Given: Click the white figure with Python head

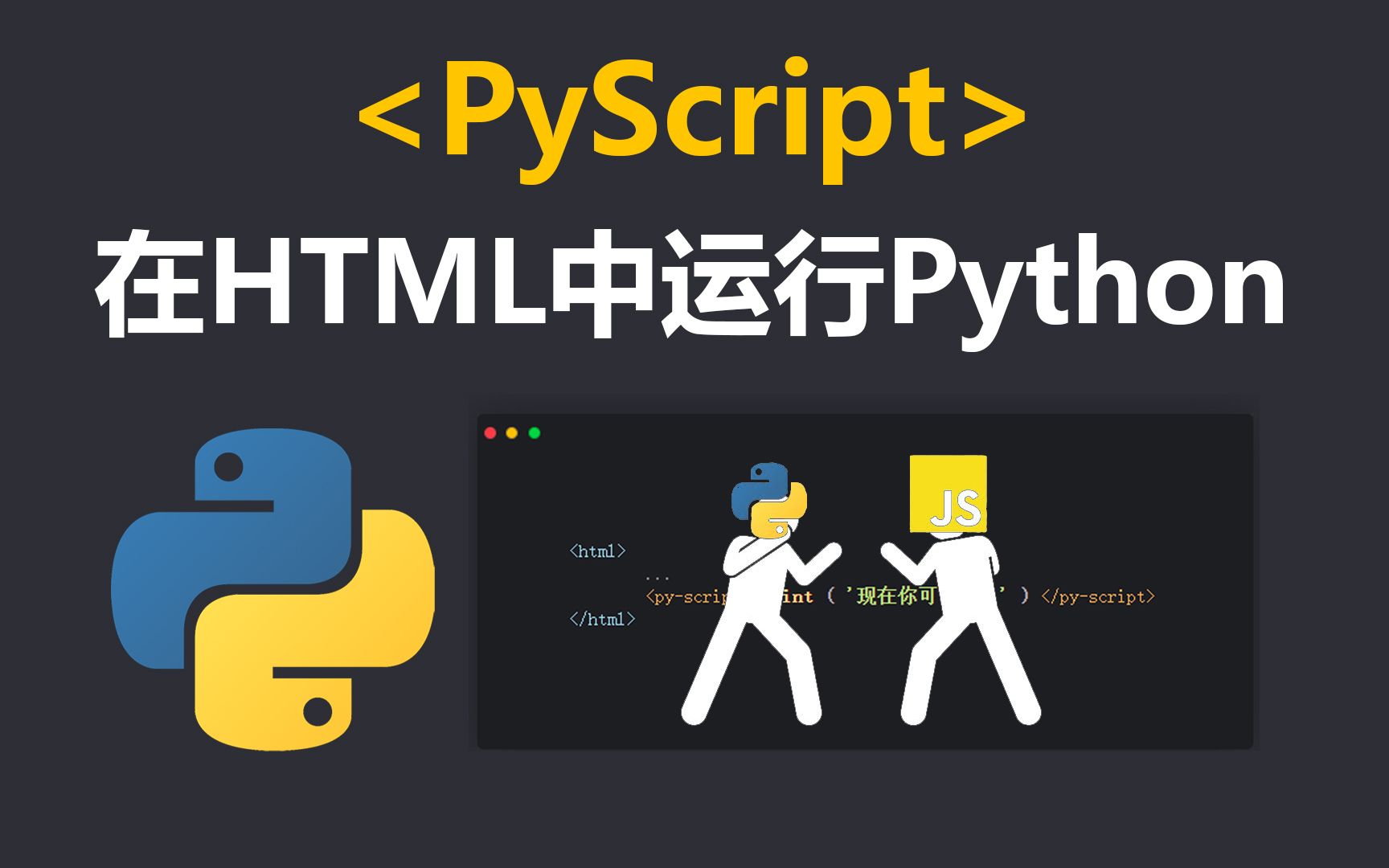Looking at the screenshot, I should (x=761, y=595).
